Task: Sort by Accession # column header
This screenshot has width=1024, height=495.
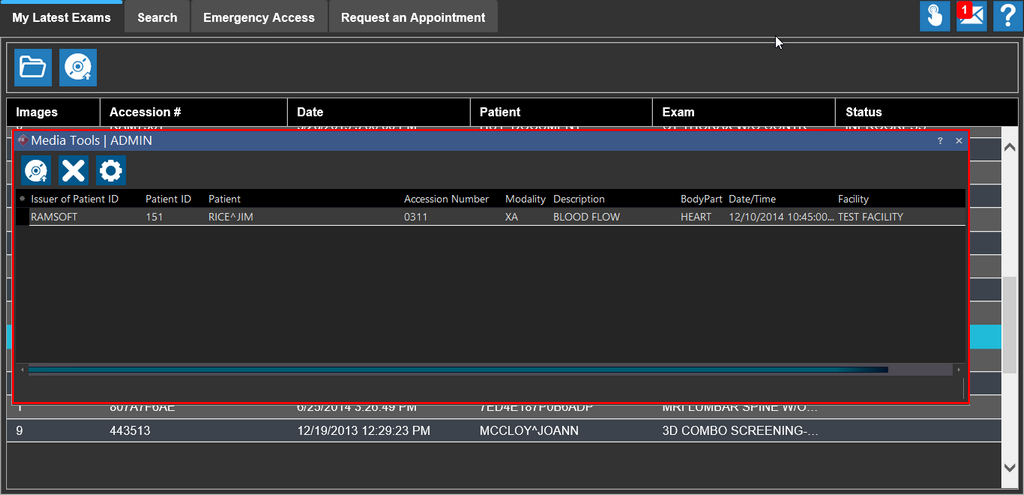Action: (145, 112)
